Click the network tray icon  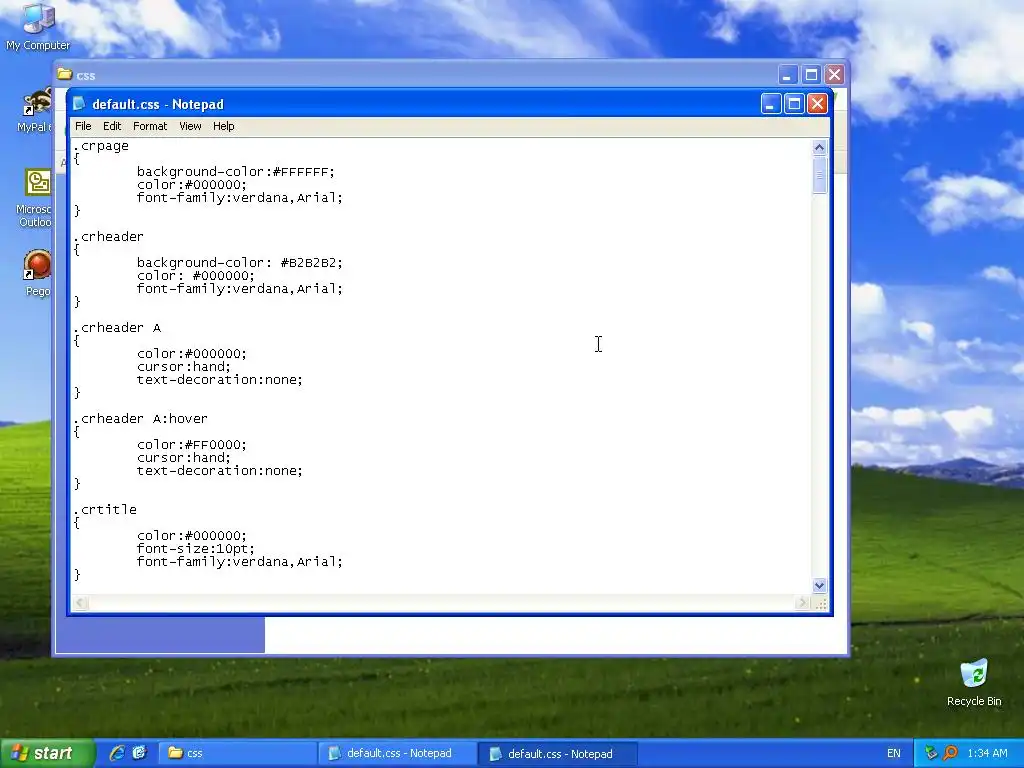(x=931, y=753)
